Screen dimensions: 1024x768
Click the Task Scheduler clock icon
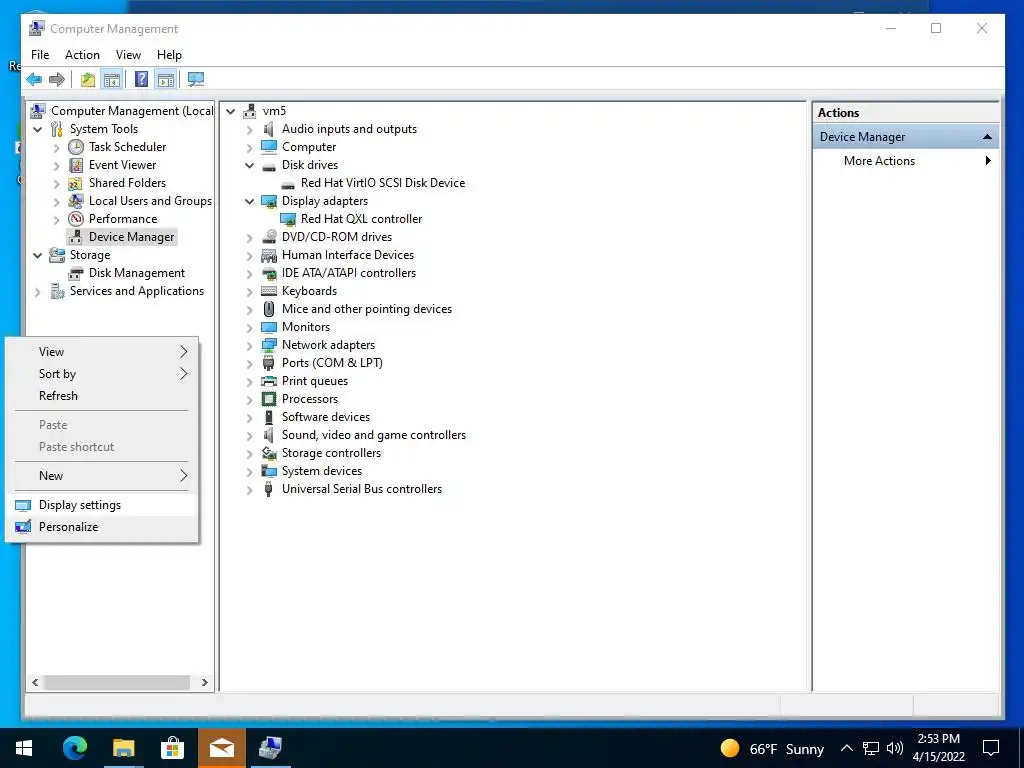(x=76, y=147)
